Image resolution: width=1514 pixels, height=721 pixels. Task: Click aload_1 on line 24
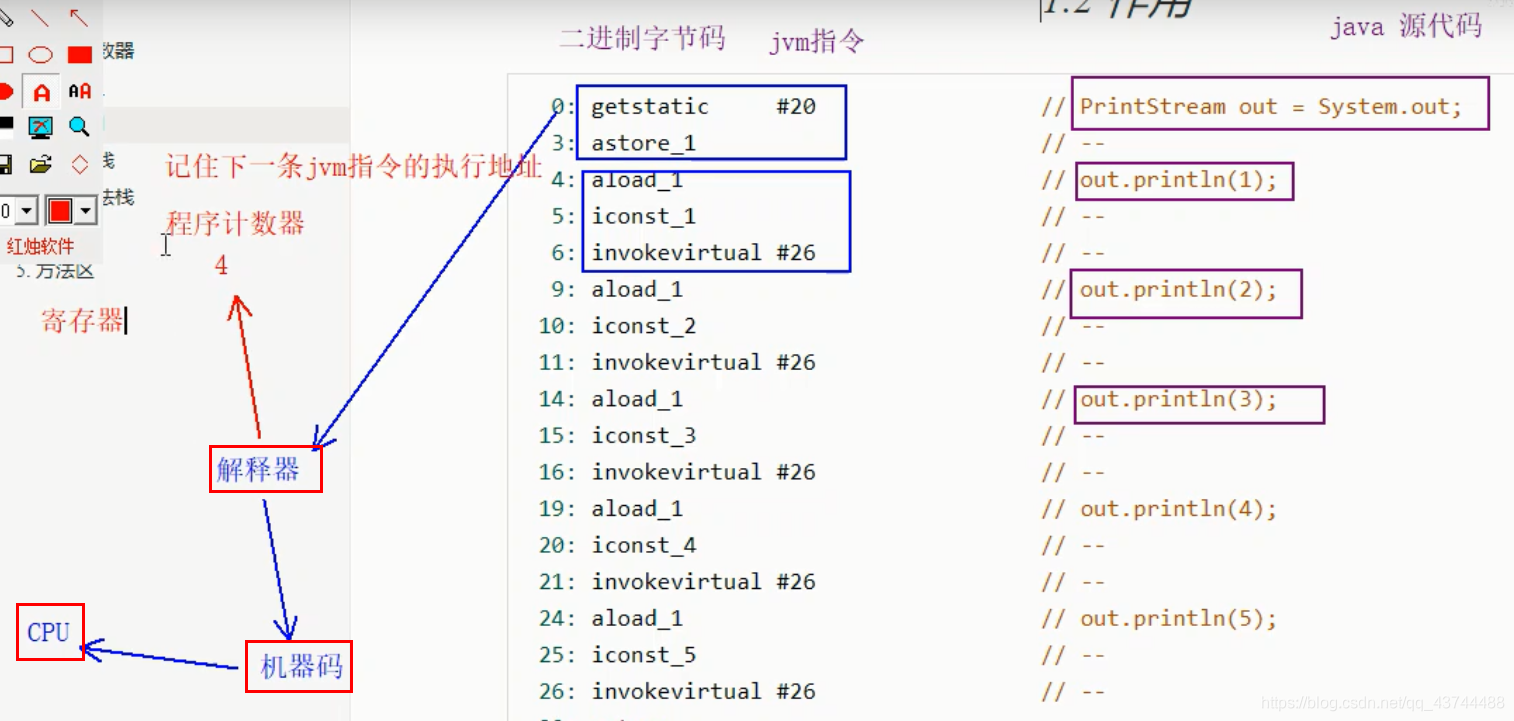[x=637, y=618]
